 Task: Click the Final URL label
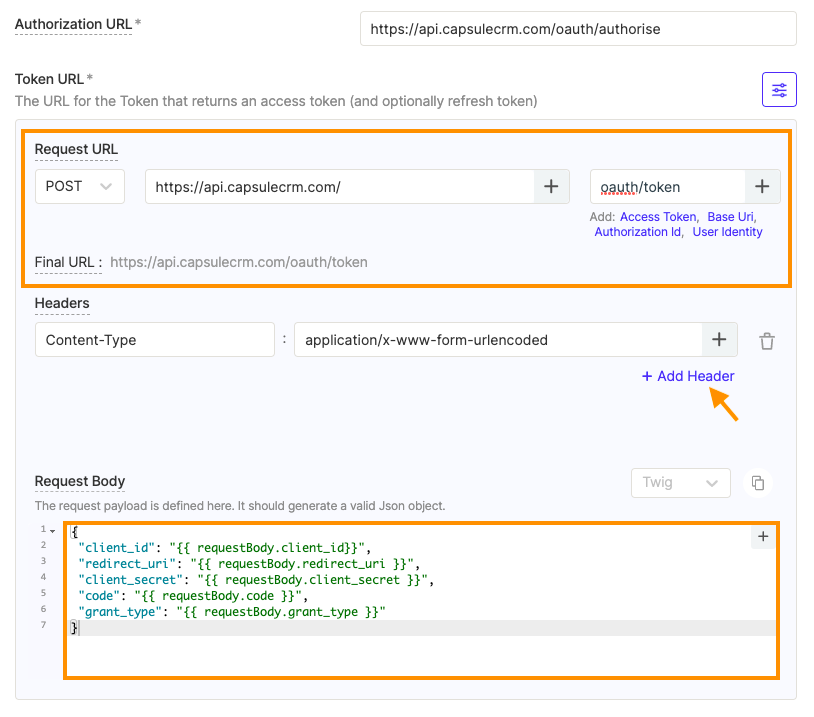coord(68,262)
